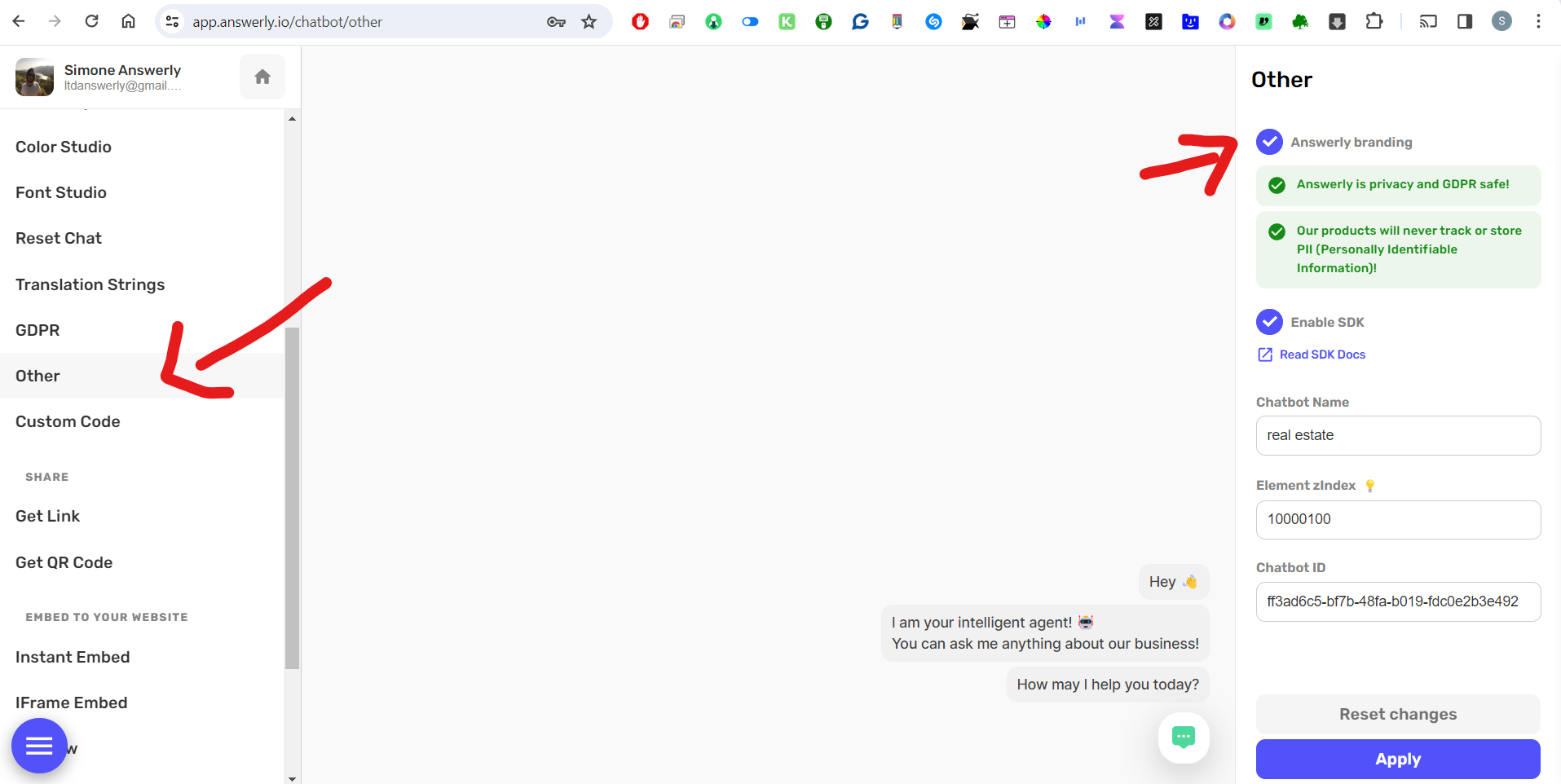Click the lightbulb hint beside Element zIndex

pos(1370,486)
